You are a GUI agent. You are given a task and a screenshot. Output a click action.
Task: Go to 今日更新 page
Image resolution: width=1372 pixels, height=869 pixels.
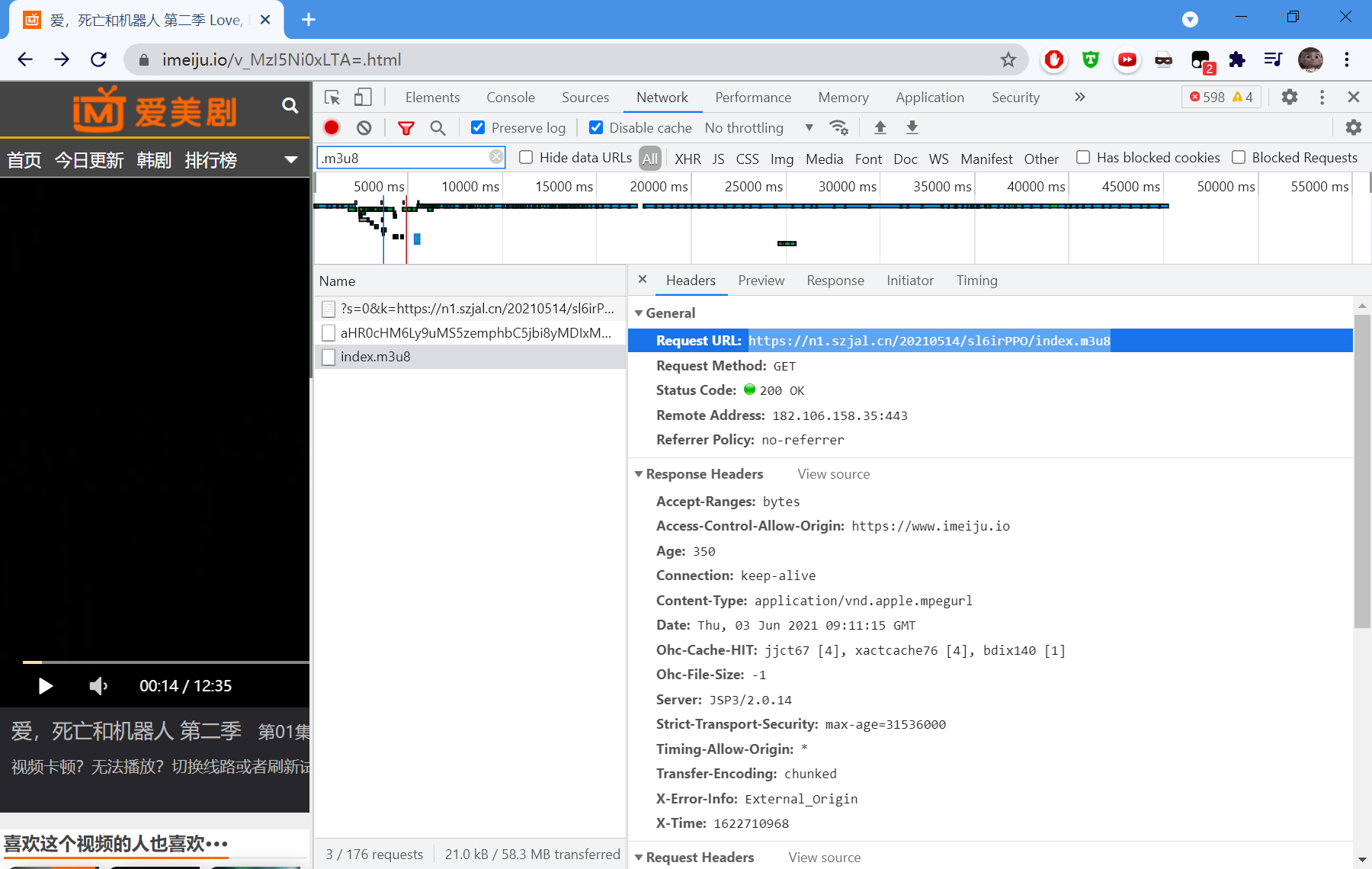[x=89, y=160]
